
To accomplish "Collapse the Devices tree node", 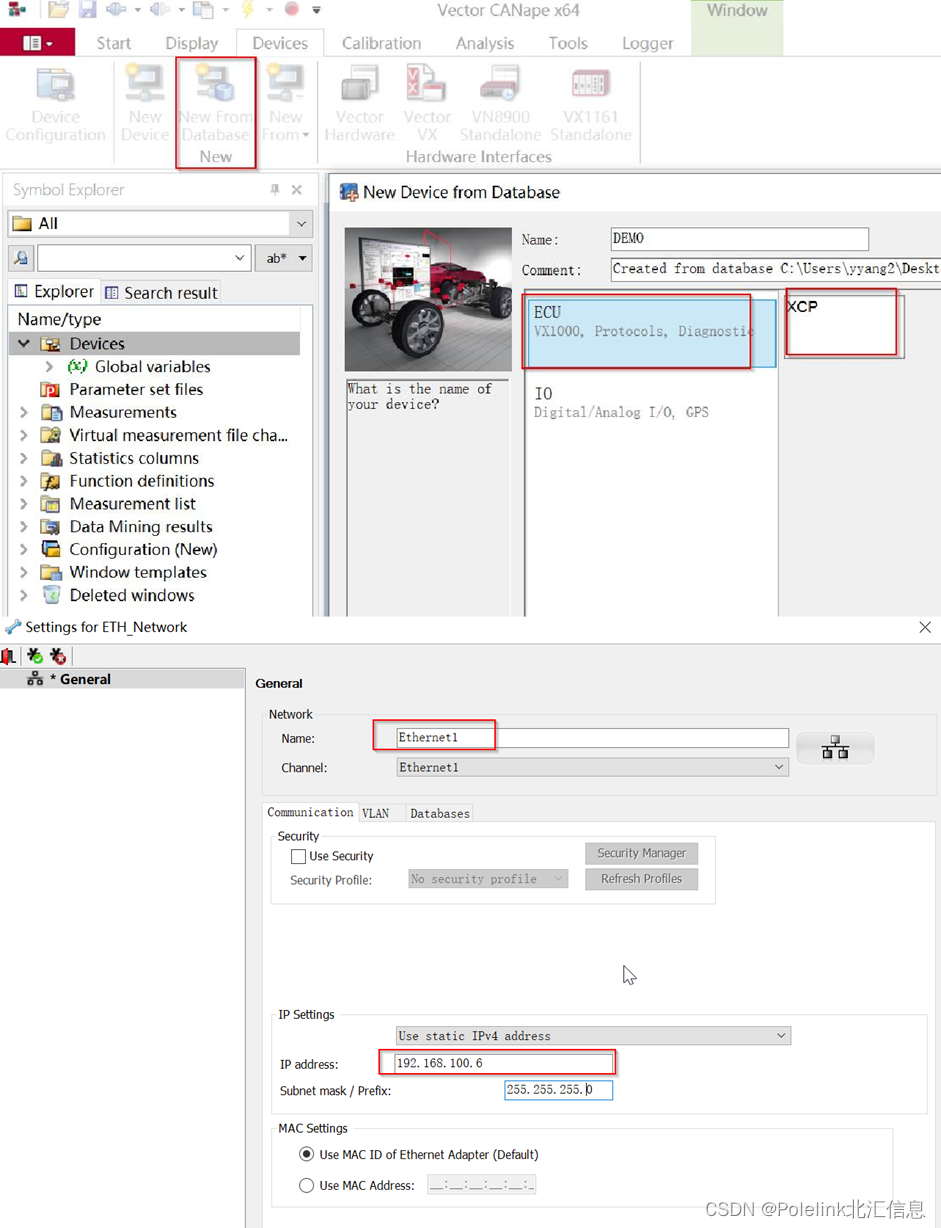I will click(24, 343).
